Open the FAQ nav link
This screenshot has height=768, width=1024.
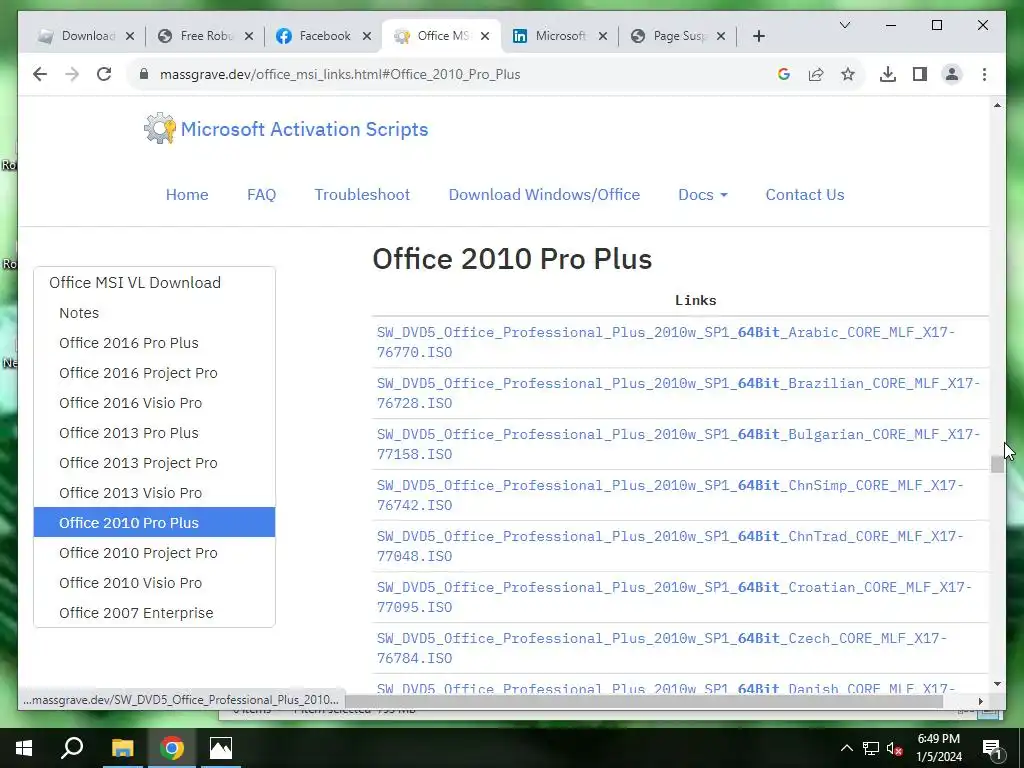(261, 195)
